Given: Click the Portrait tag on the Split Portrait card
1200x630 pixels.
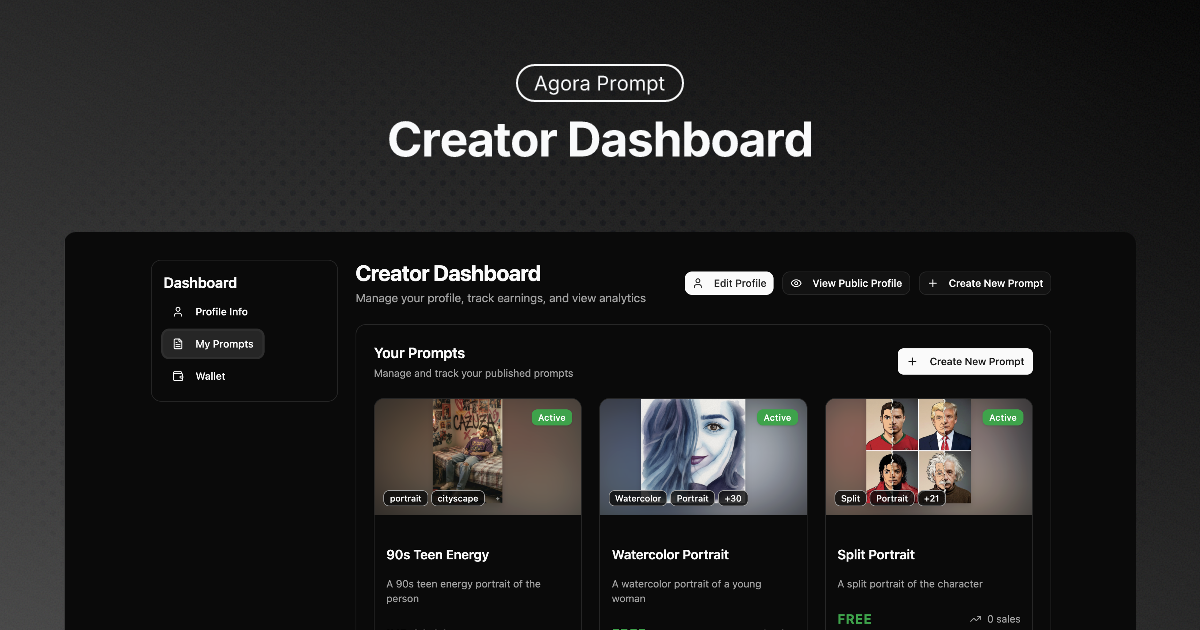Looking at the screenshot, I should tap(892, 498).
